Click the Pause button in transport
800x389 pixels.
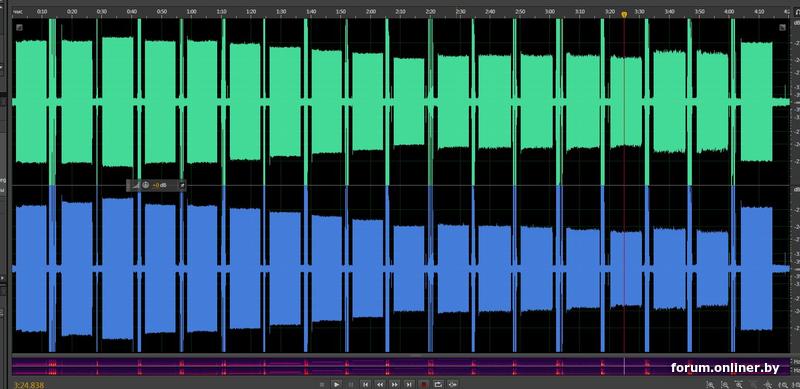click(351, 384)
